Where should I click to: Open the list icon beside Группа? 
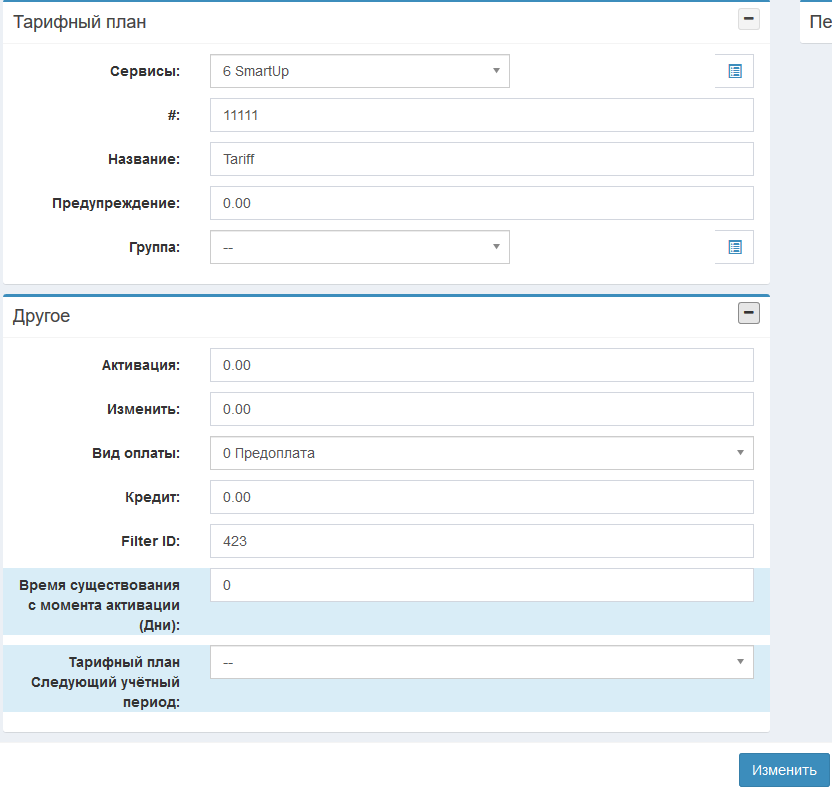[x=735, y=247]
